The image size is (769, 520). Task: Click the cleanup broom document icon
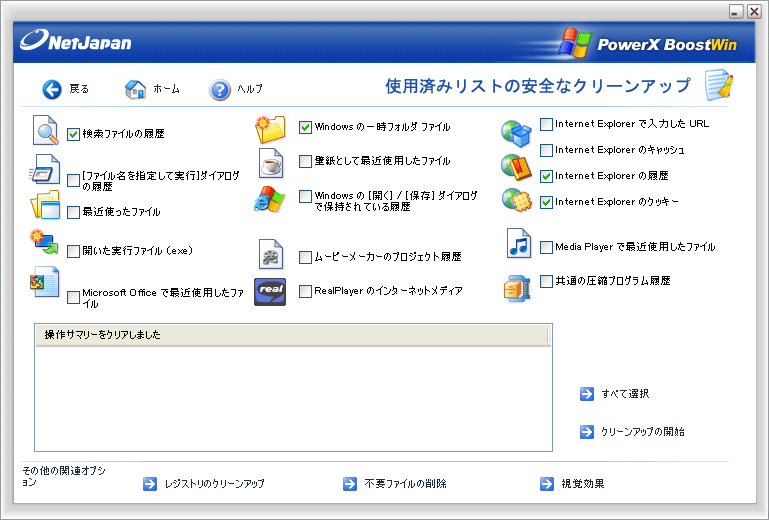click(719, 85)
